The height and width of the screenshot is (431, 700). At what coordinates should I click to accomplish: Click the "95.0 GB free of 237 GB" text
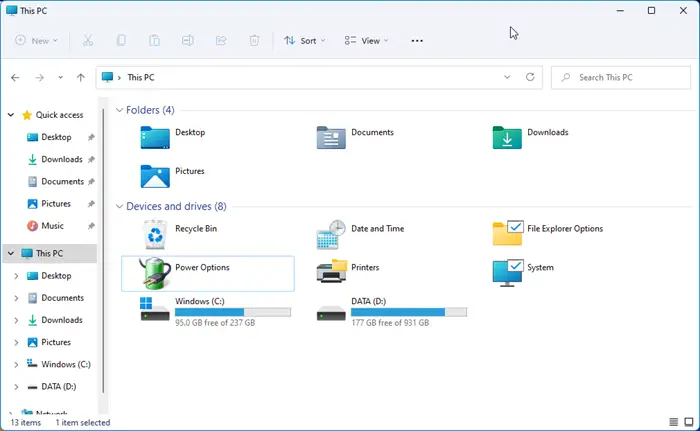pyautogui.click(x=215, y=322)
